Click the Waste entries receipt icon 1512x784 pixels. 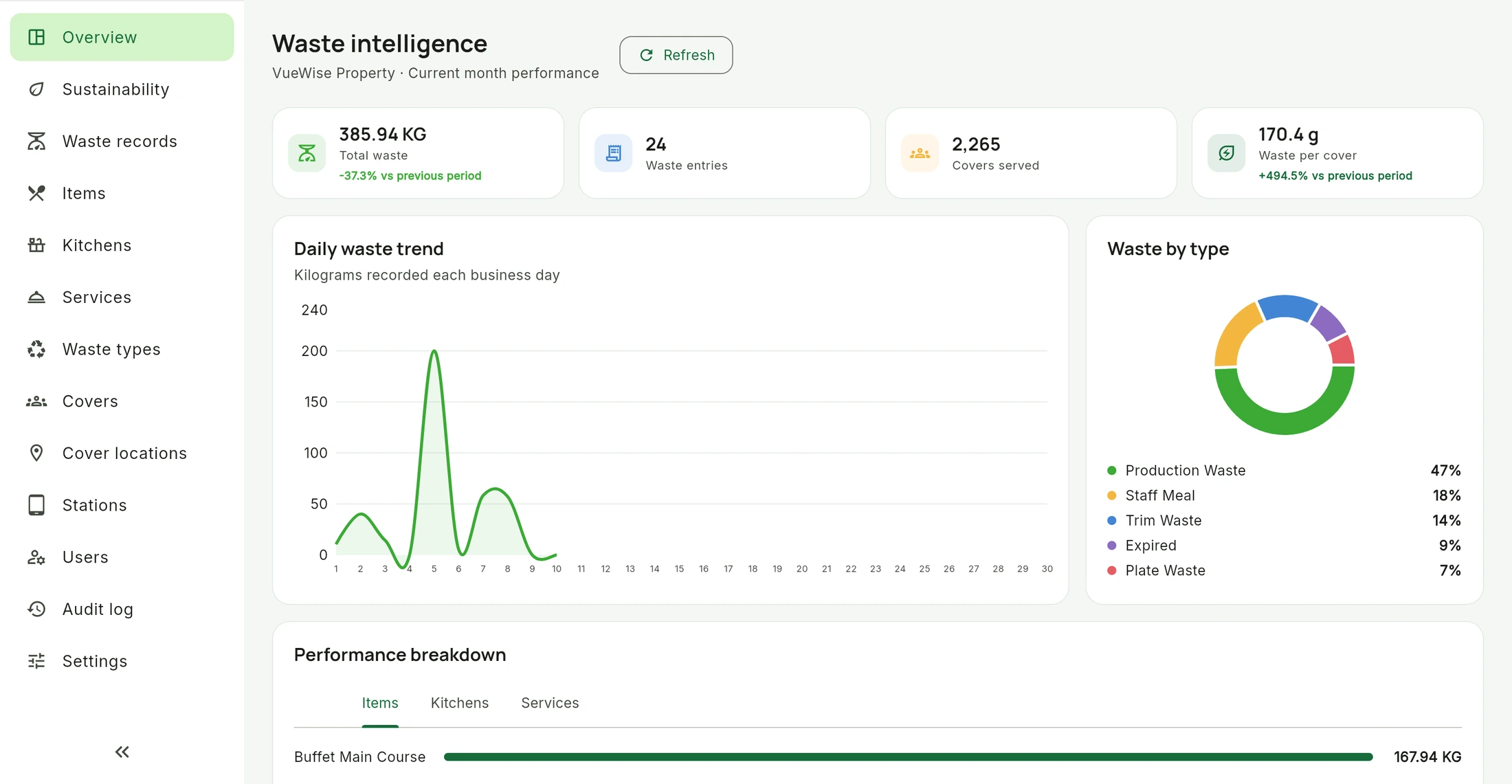(614, 153)
